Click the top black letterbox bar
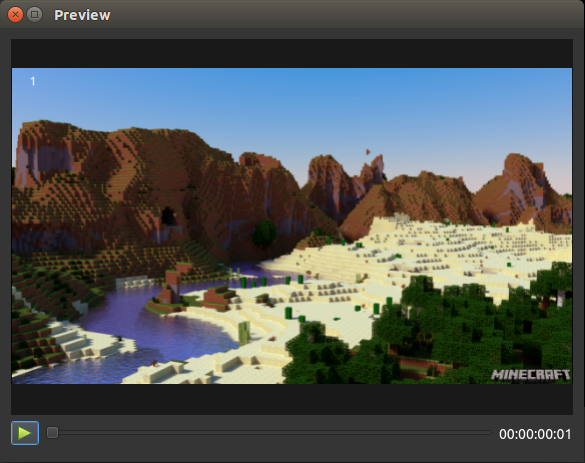The width and height of the screenshot is (585, 463). (292, 53)
